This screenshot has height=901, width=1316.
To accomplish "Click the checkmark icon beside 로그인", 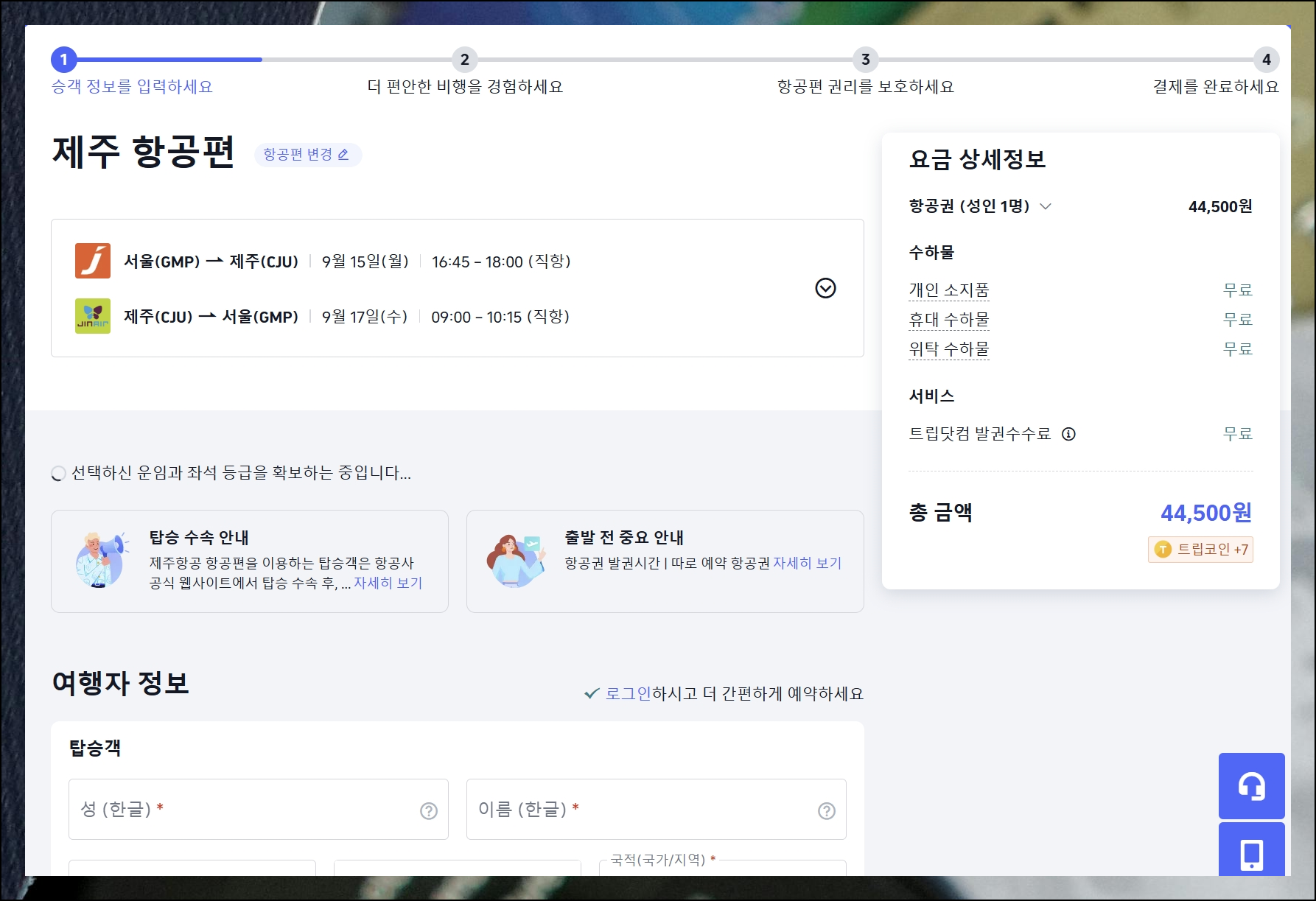I will (592, 693).
